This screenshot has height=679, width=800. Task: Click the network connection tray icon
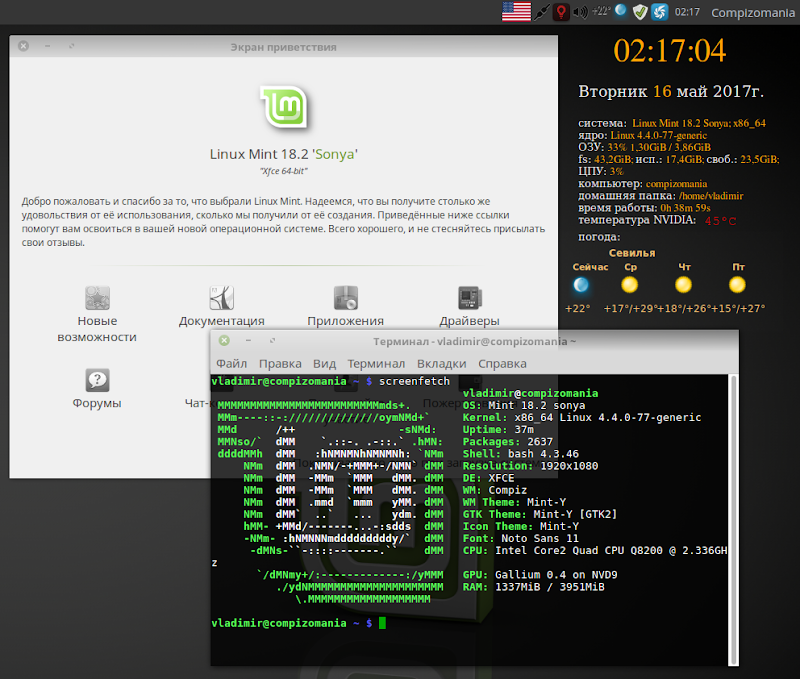542,12
